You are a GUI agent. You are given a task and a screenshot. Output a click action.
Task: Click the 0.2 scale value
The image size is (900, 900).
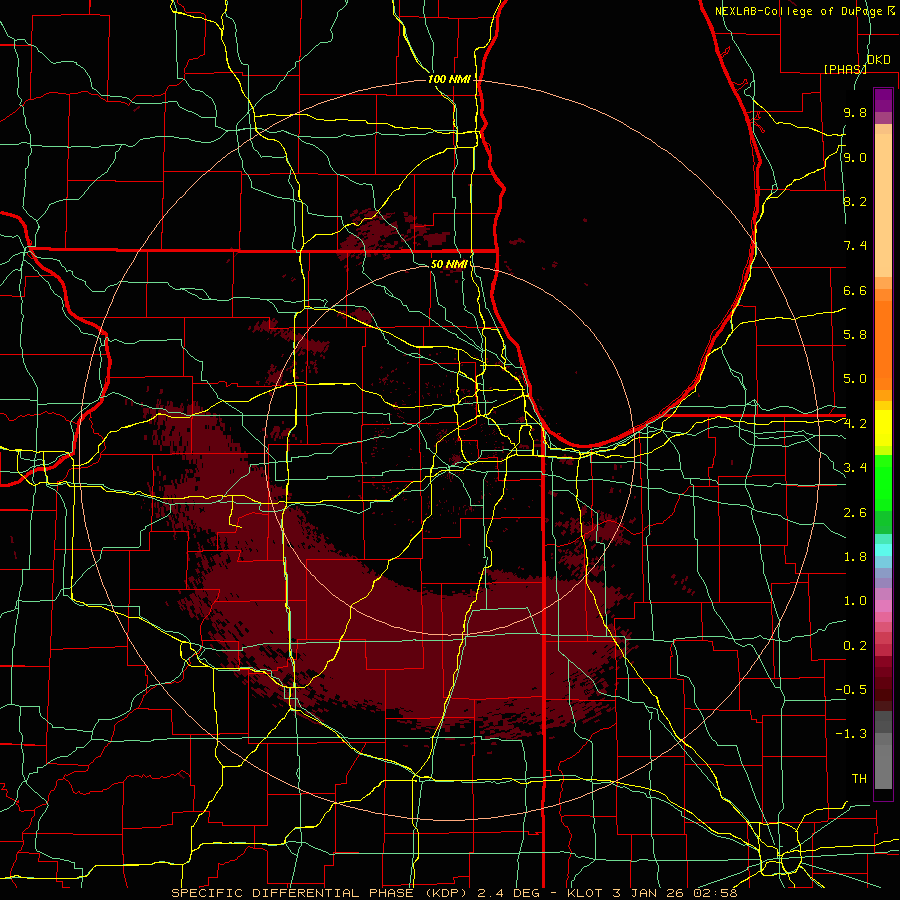click(855, 646)
